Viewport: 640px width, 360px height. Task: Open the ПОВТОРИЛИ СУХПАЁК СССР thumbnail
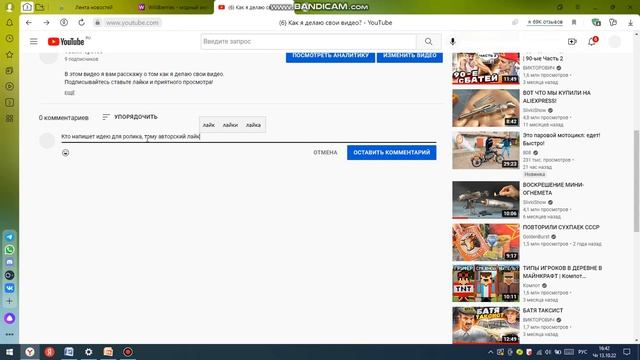pos(485,242)
